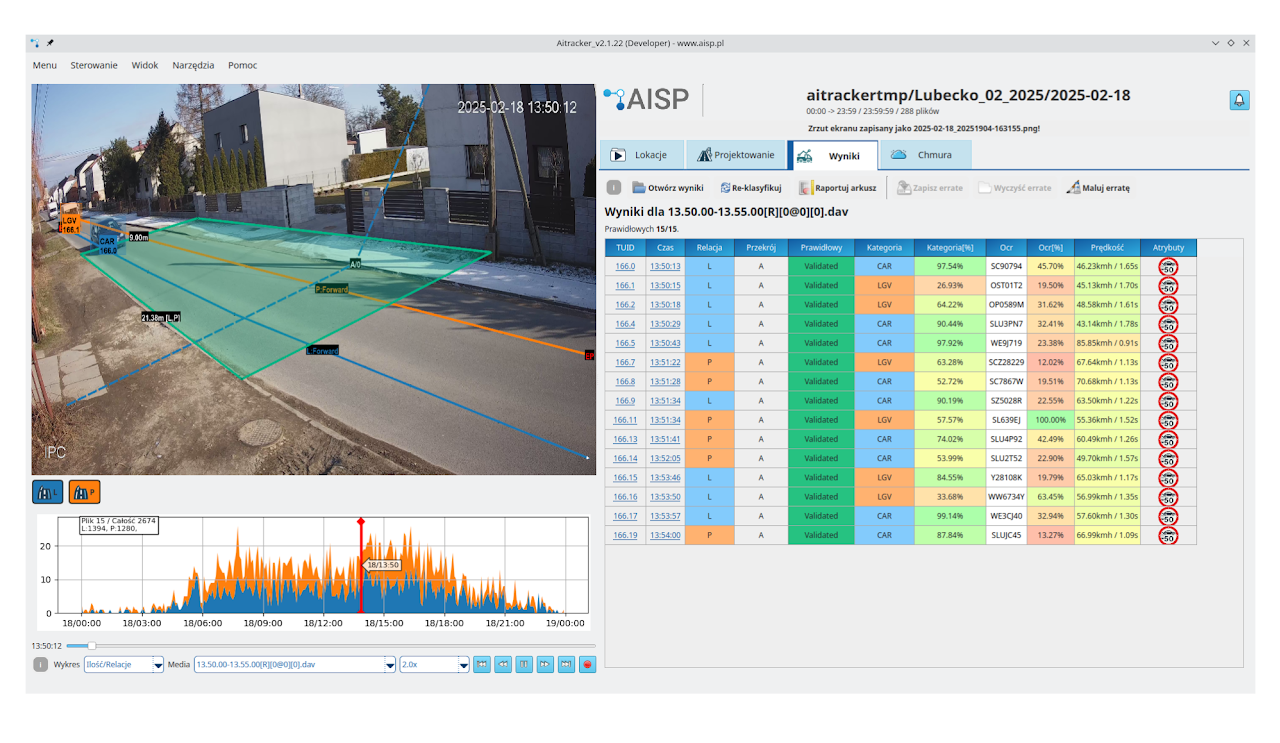Open the 2.0x playback speed dropdown
The width and height of the screenshot is (1280, 743).
(x=434, y=664)
